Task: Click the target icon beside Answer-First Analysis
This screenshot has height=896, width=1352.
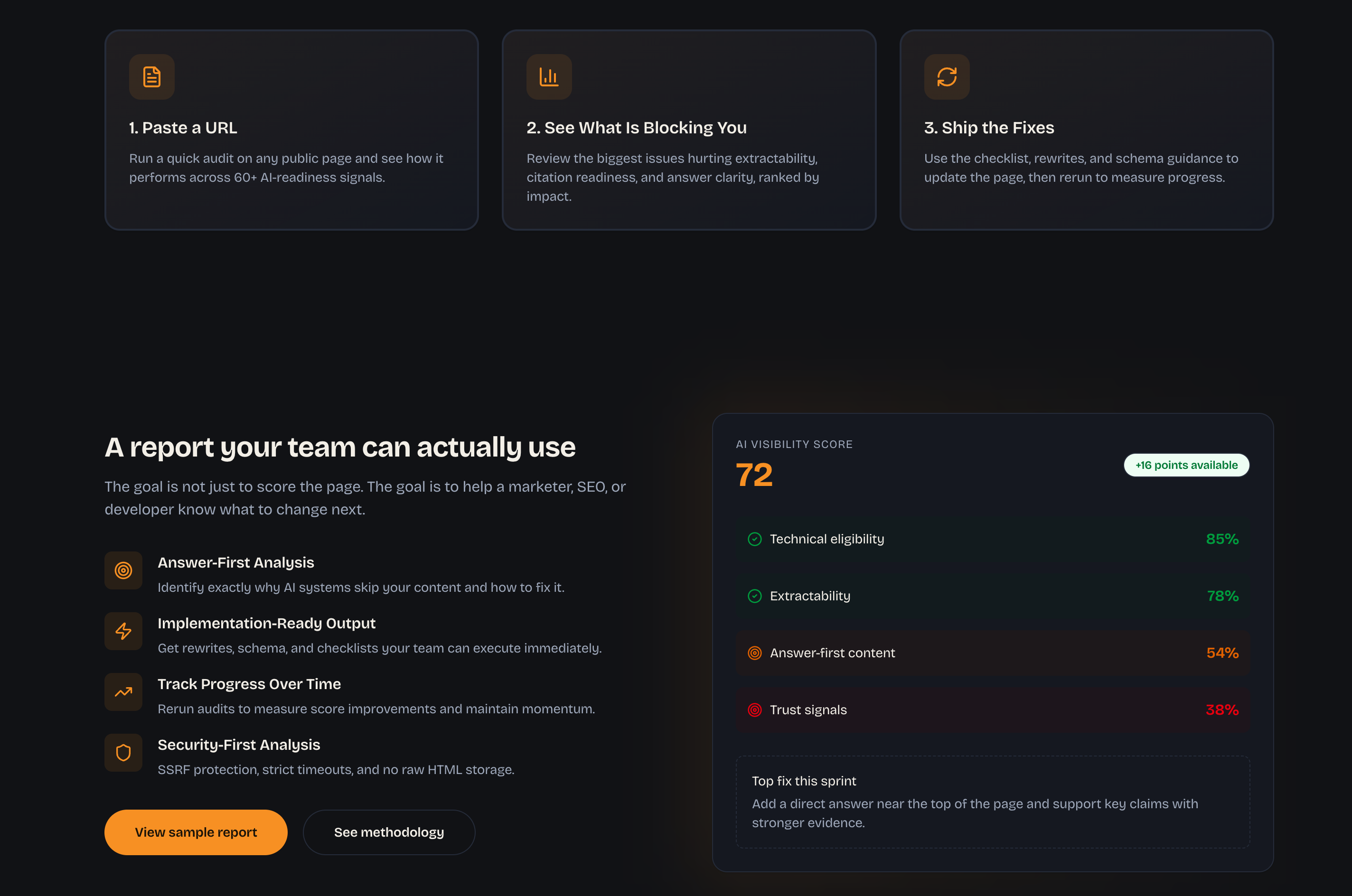Action: [x=123, y=570]
